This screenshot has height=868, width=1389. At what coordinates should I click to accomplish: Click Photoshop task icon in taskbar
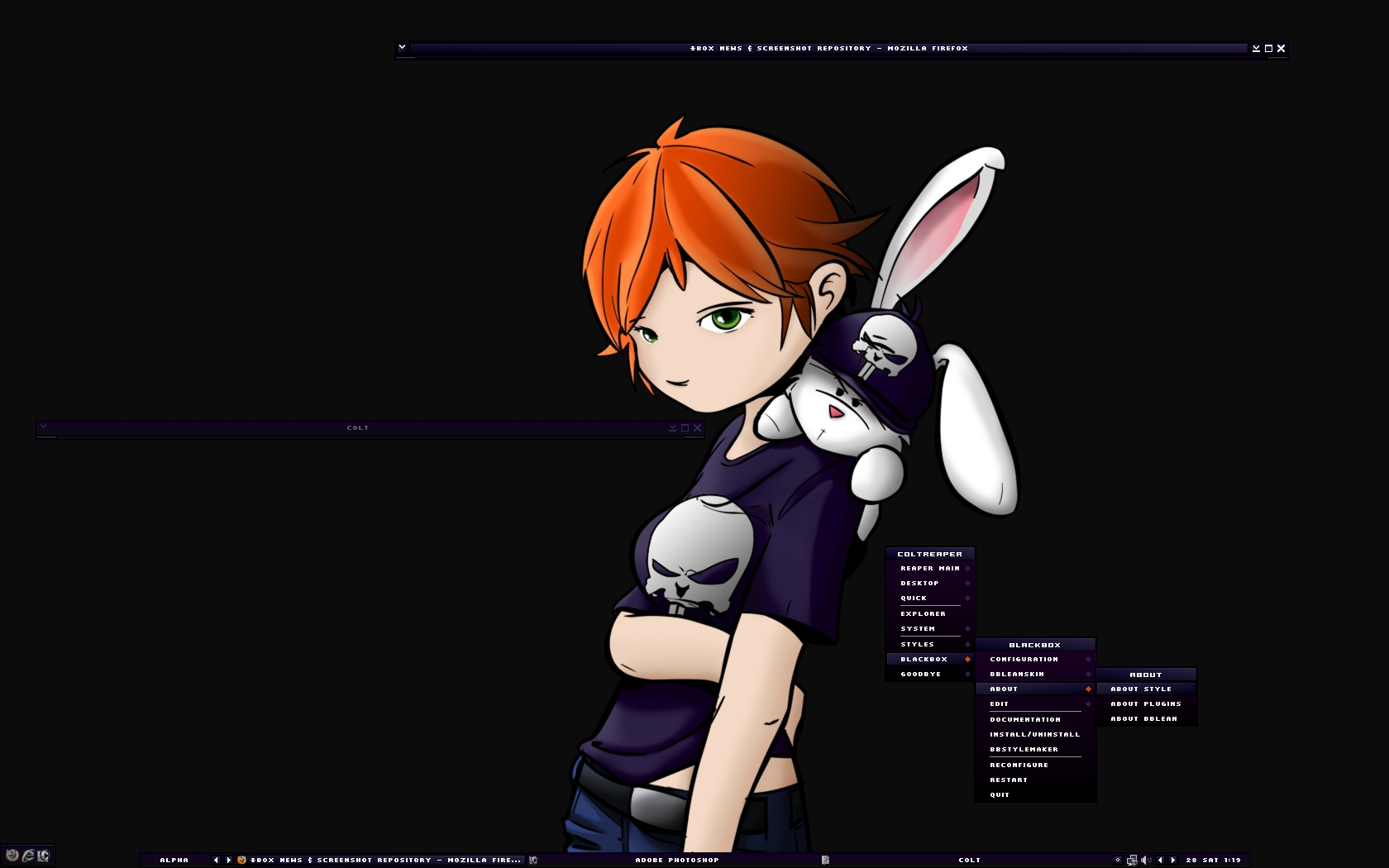pos(533,860)
